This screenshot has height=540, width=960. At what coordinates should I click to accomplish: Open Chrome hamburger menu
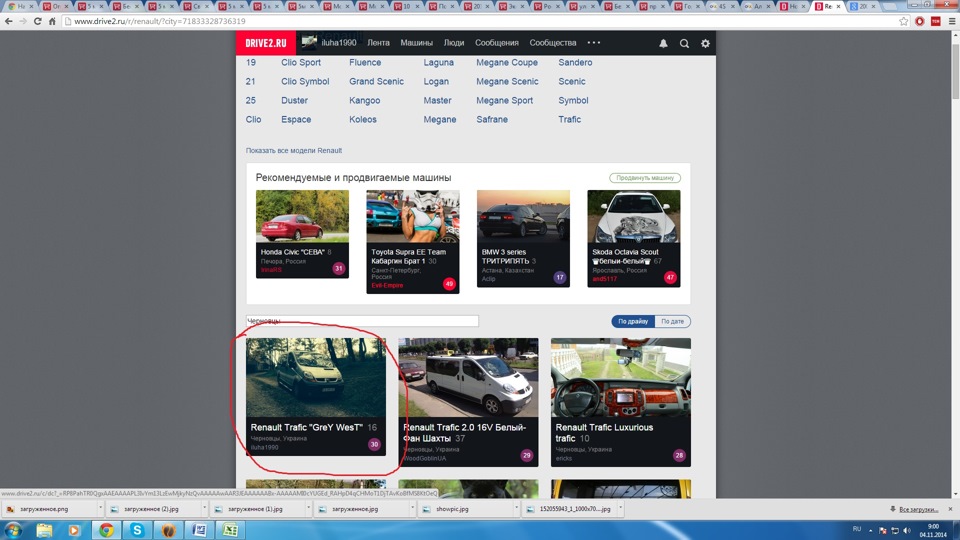(x=951, y=21)
